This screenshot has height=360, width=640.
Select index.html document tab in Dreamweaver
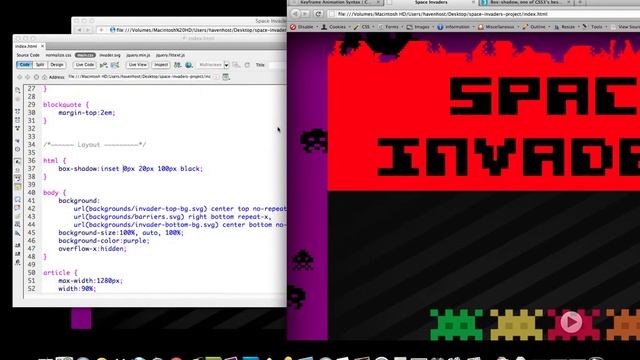point(26,47)
